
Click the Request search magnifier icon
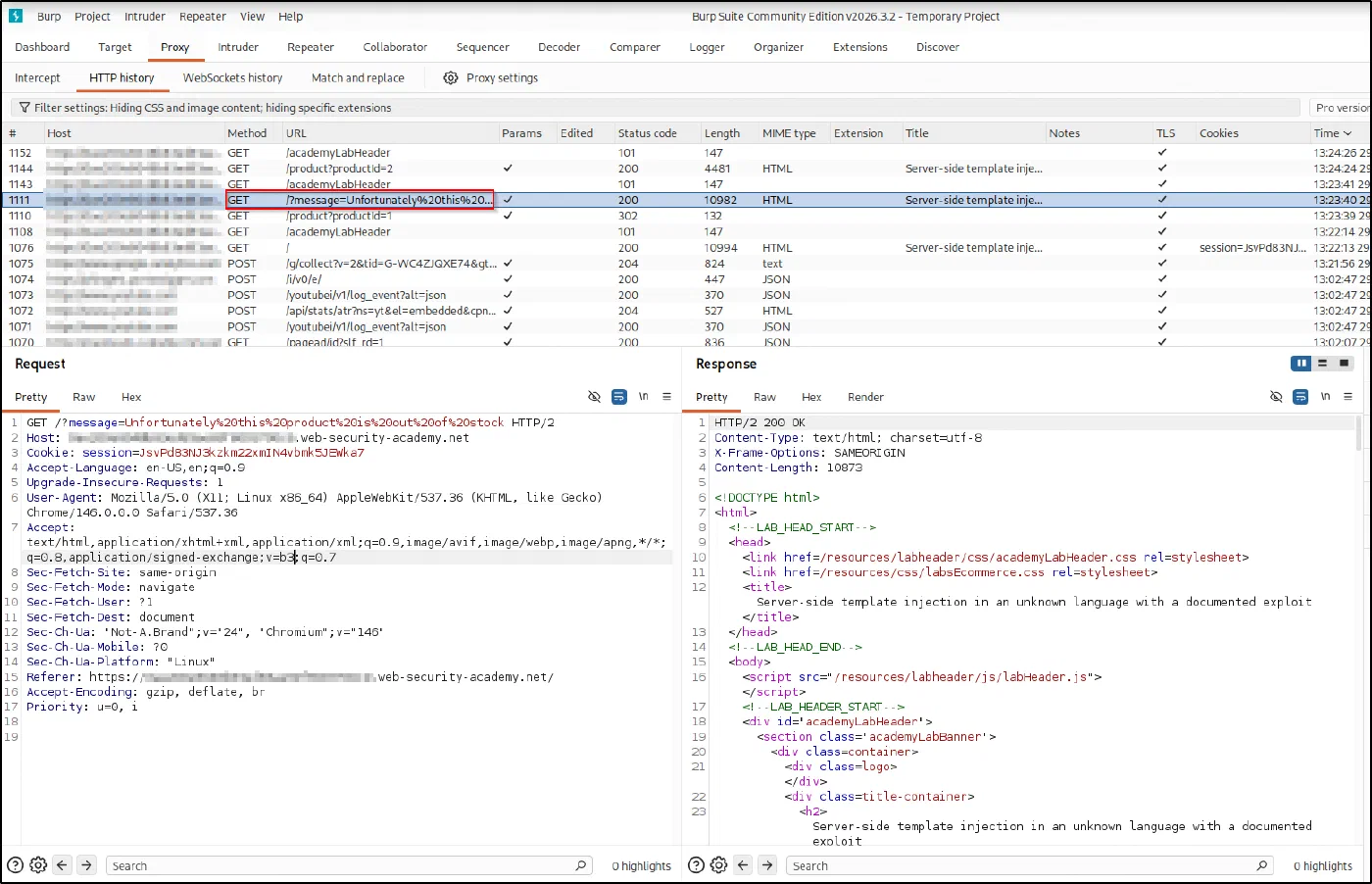click(581, 865)
